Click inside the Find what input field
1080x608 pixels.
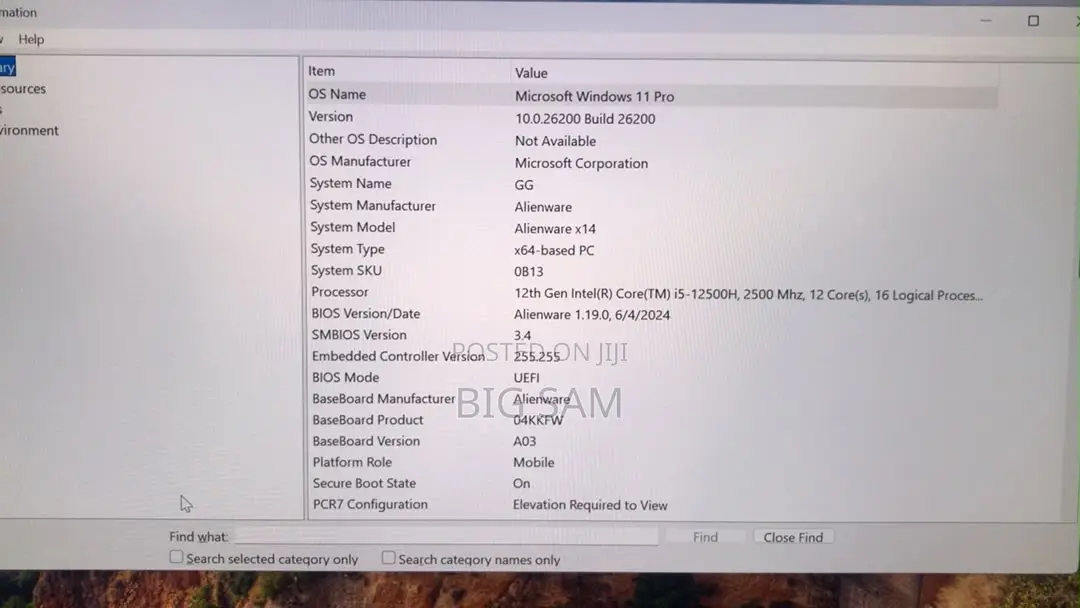[x=446, y=536]
